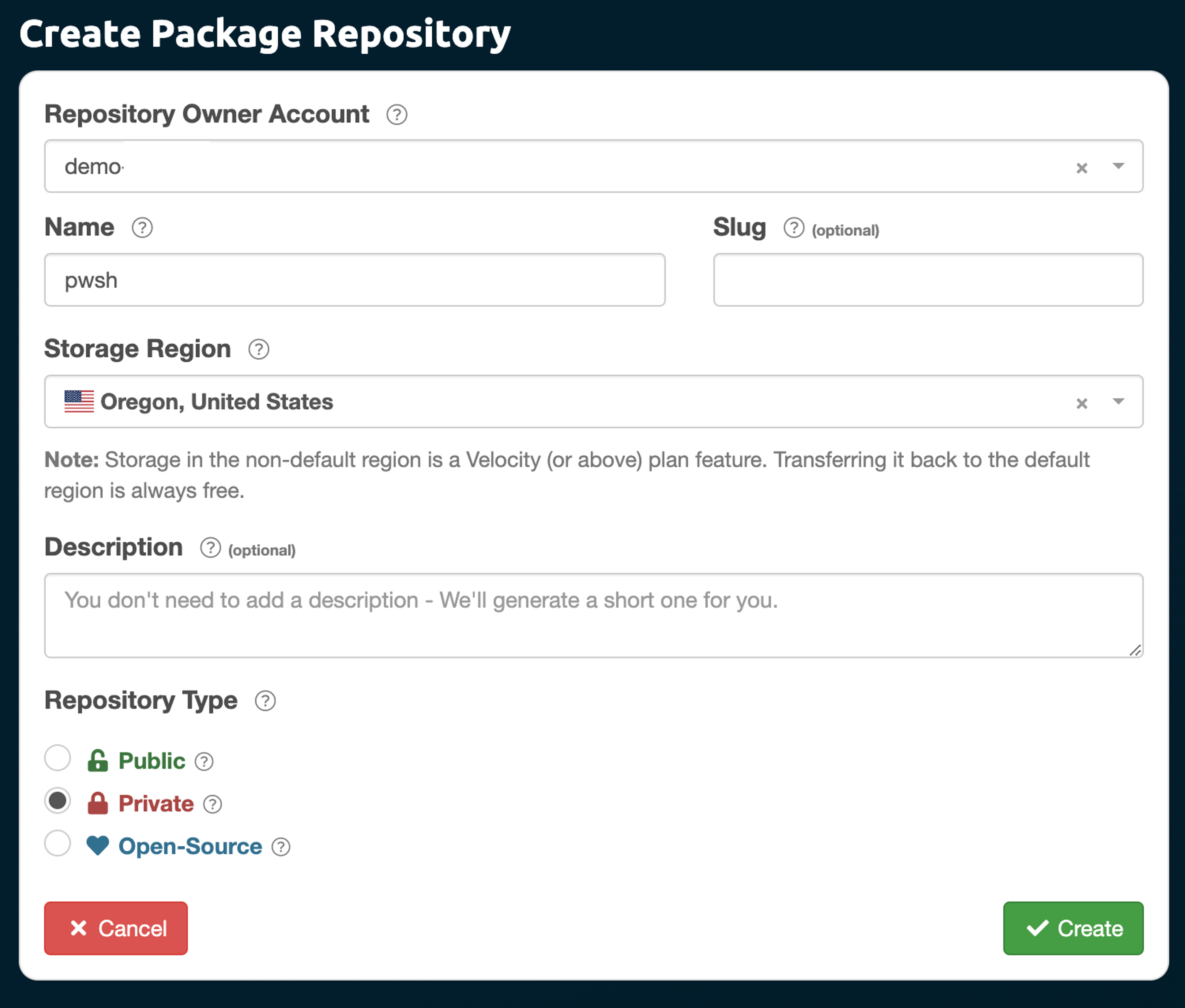Viewport: 1185px width, 1008px height.
Task: Click help icon next to Public option
Action: coord(204,761)
